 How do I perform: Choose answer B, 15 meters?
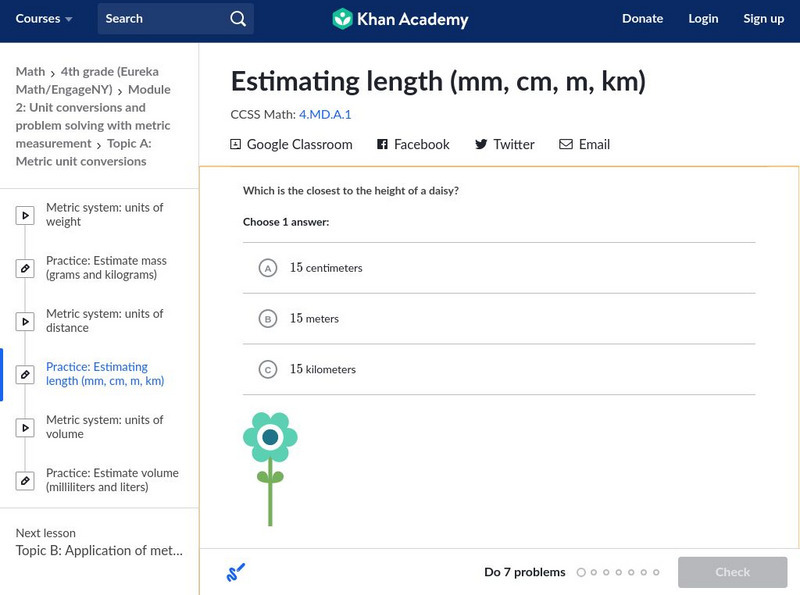267,319
